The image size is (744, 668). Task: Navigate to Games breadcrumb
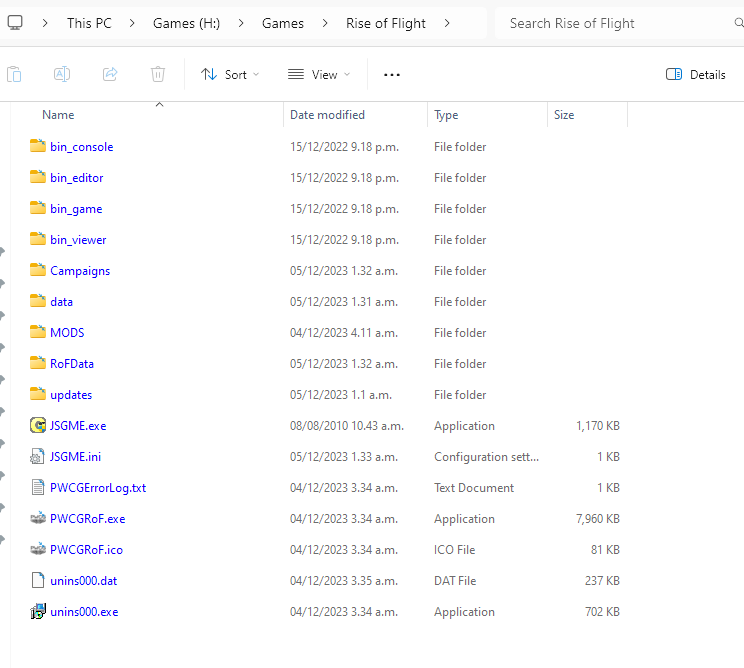pos(283,23)
